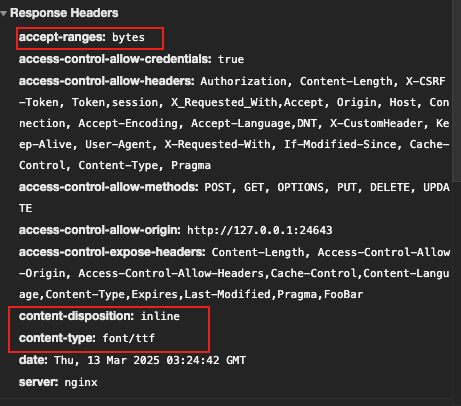
Task: Click the true value of allow-credentials
Action: (x=231, y=59)
